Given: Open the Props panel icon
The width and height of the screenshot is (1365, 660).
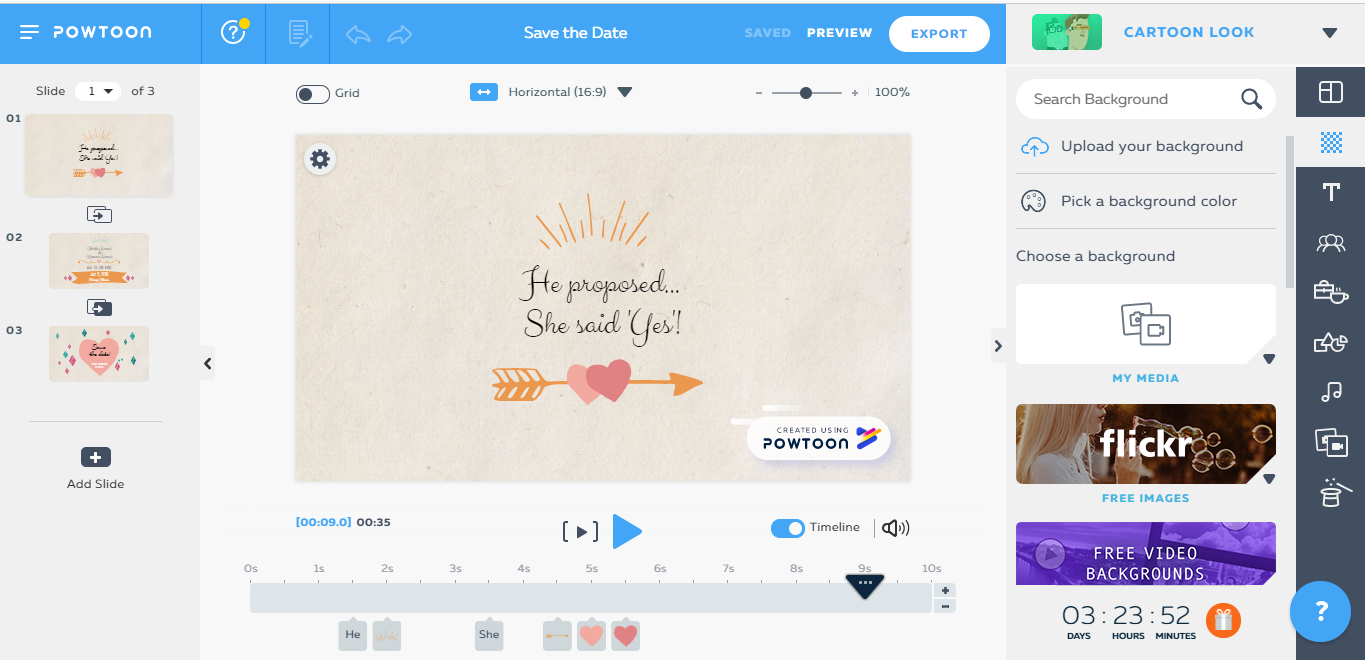Looking at the screenshot, I should 1330,291.
